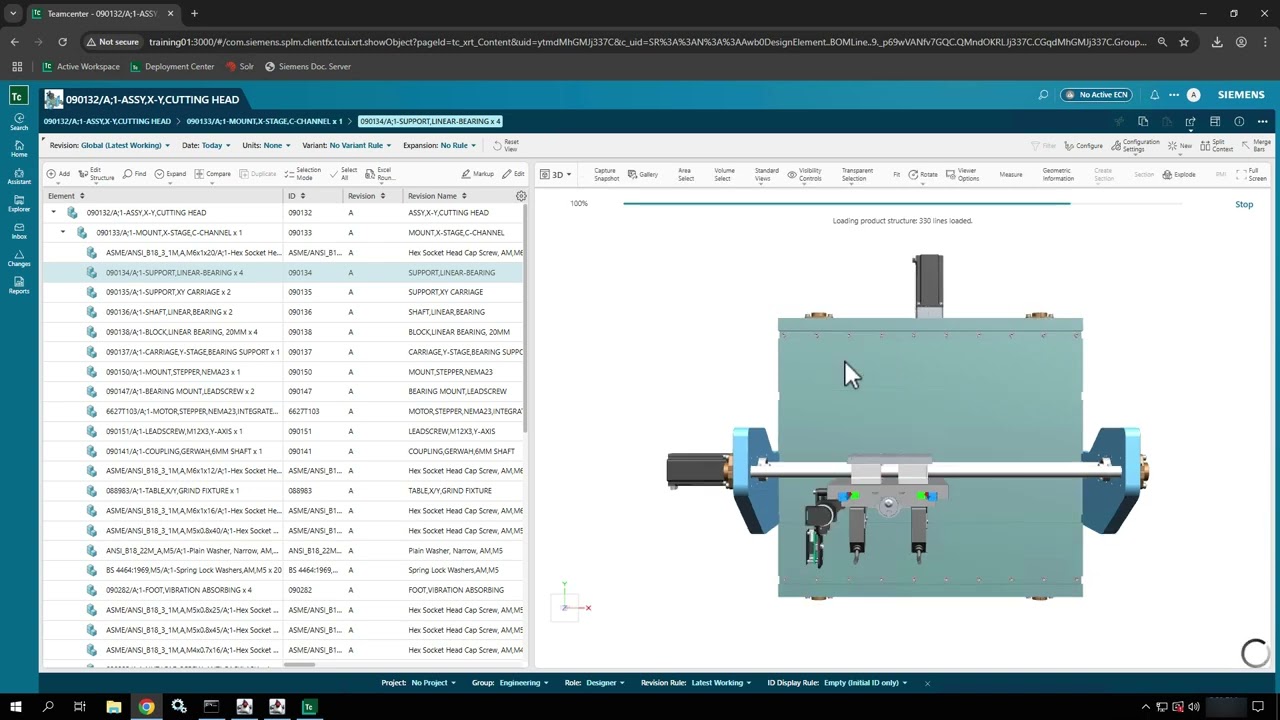The width and height of the screenshot is (1280, 720).
Task: Open Capture Snapshot in viewer toolbar
Action: coord(605,174)
